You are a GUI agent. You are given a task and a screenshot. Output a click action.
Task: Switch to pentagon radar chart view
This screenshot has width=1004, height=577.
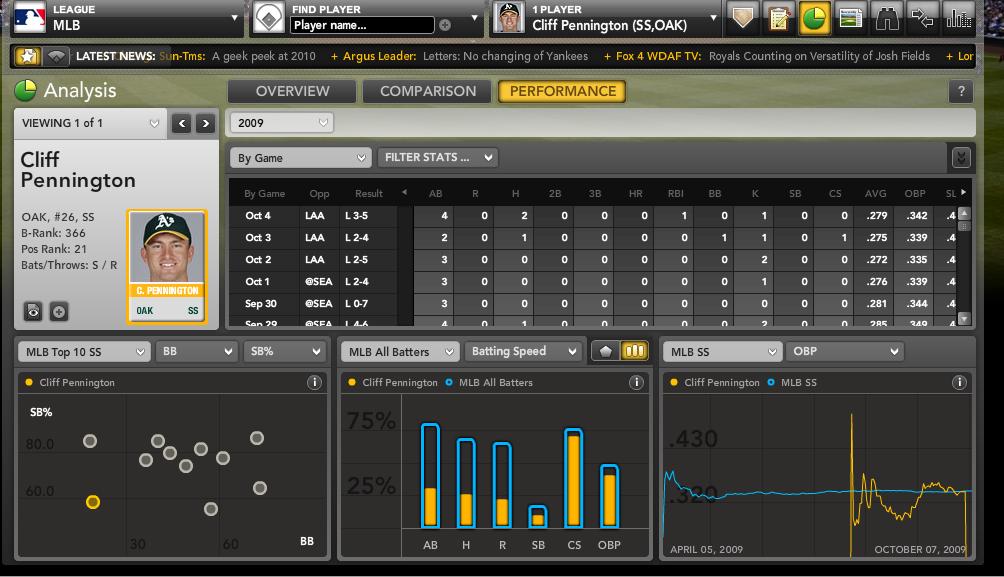coord(606,351)
